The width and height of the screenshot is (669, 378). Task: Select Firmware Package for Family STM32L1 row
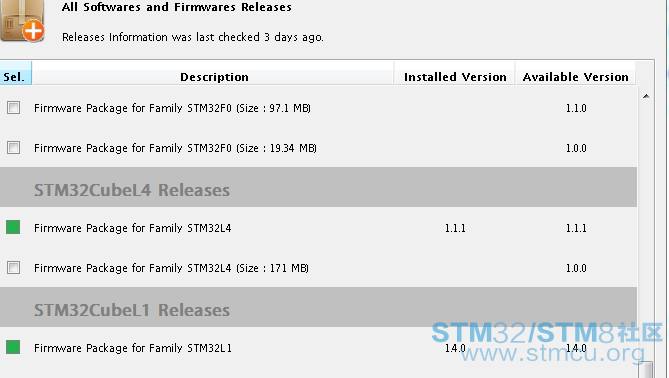(318, 347)
